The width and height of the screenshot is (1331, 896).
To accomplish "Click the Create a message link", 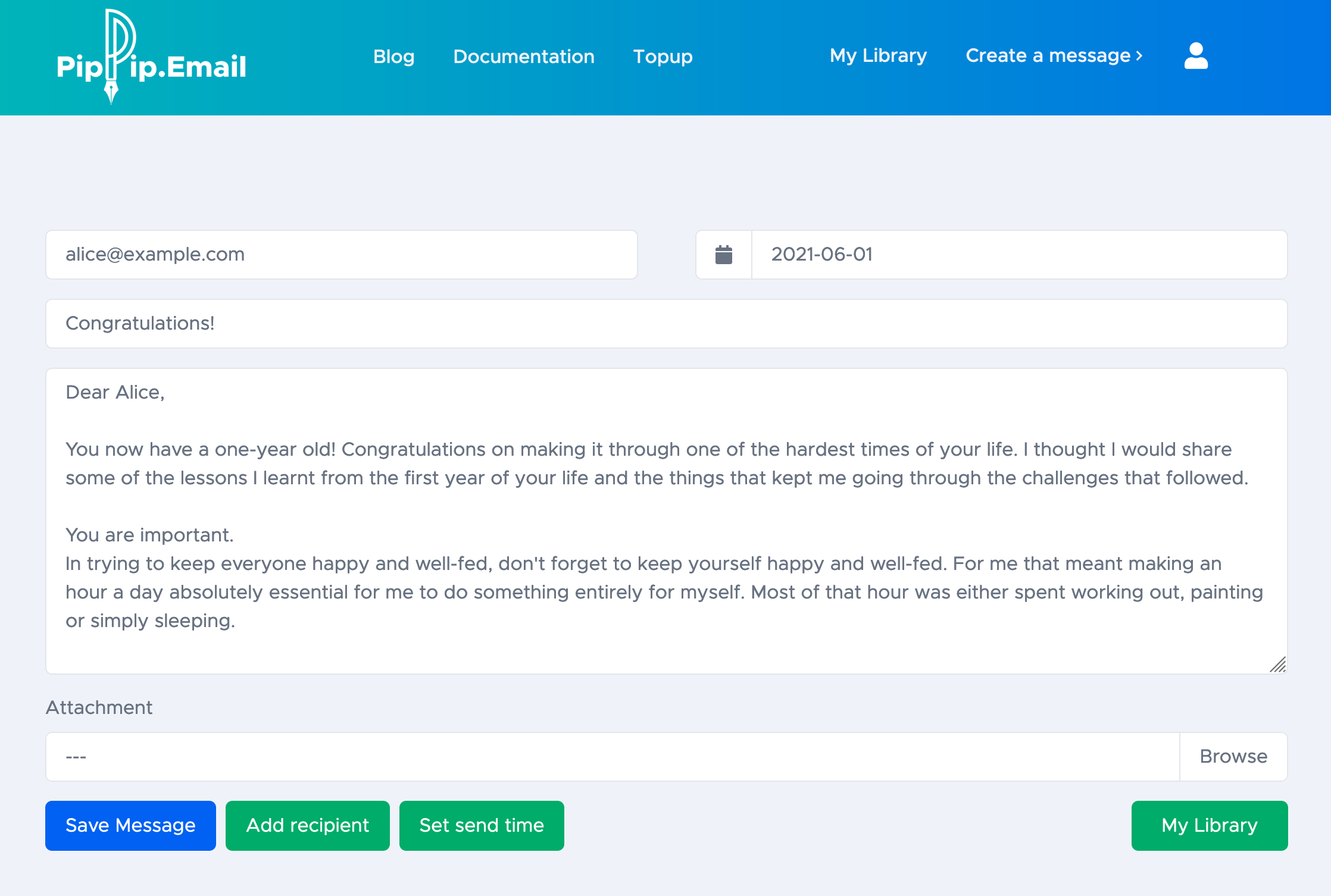I will (1054, 55).
